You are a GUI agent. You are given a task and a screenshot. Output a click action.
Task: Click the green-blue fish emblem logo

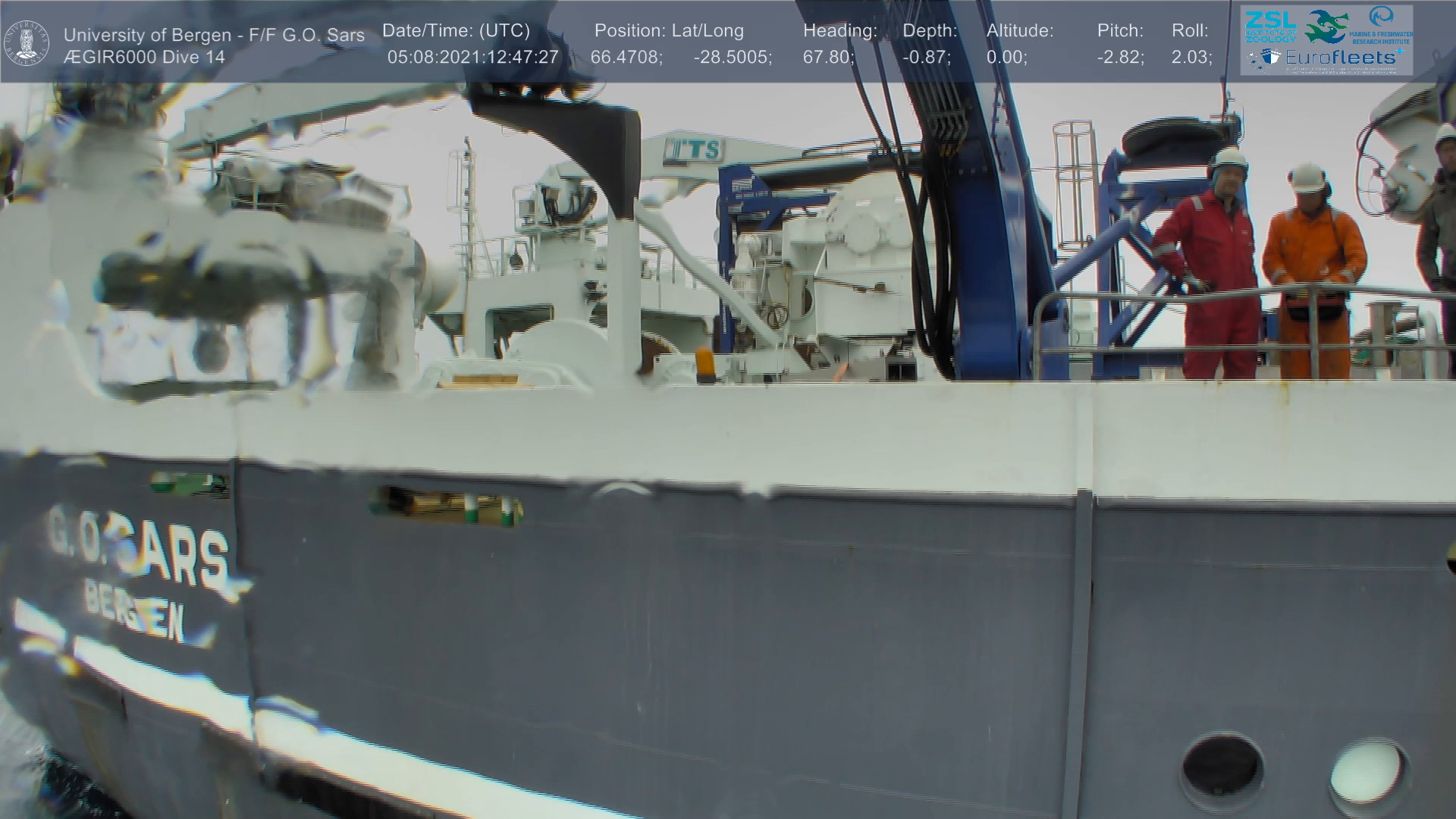coord(1326,26)
